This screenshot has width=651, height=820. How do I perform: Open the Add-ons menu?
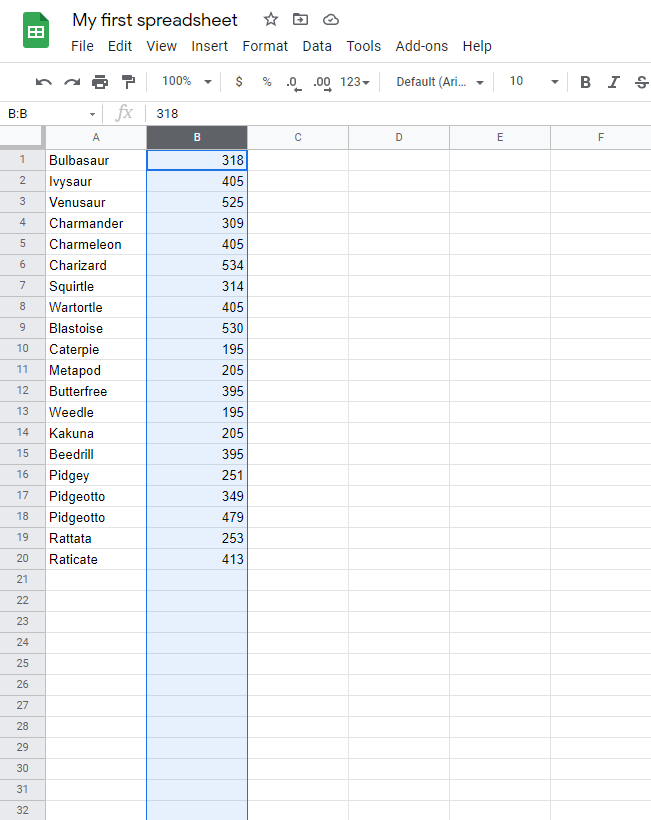point(421,46)
